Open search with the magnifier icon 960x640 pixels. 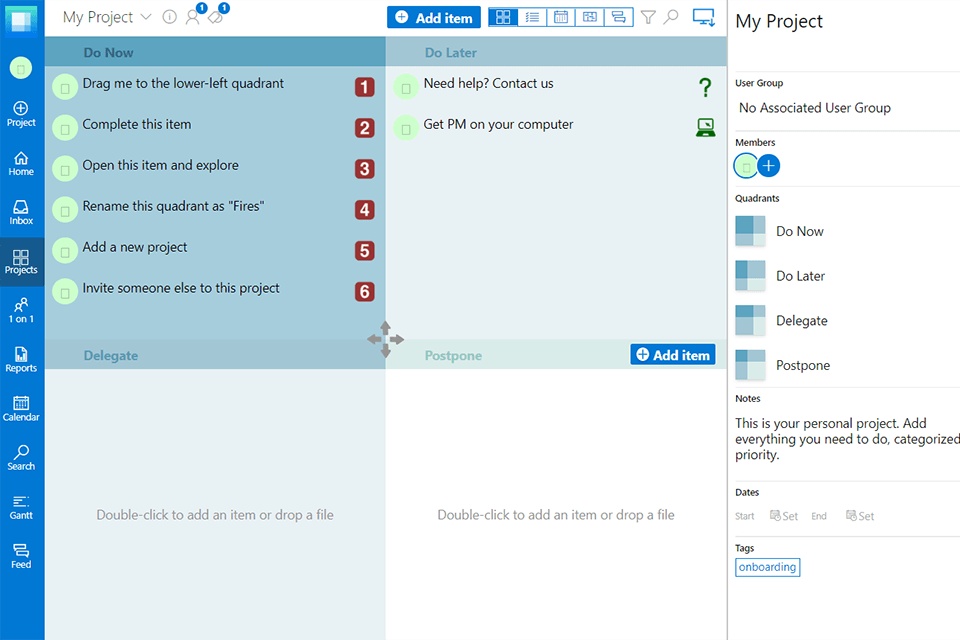click(671, 17)
